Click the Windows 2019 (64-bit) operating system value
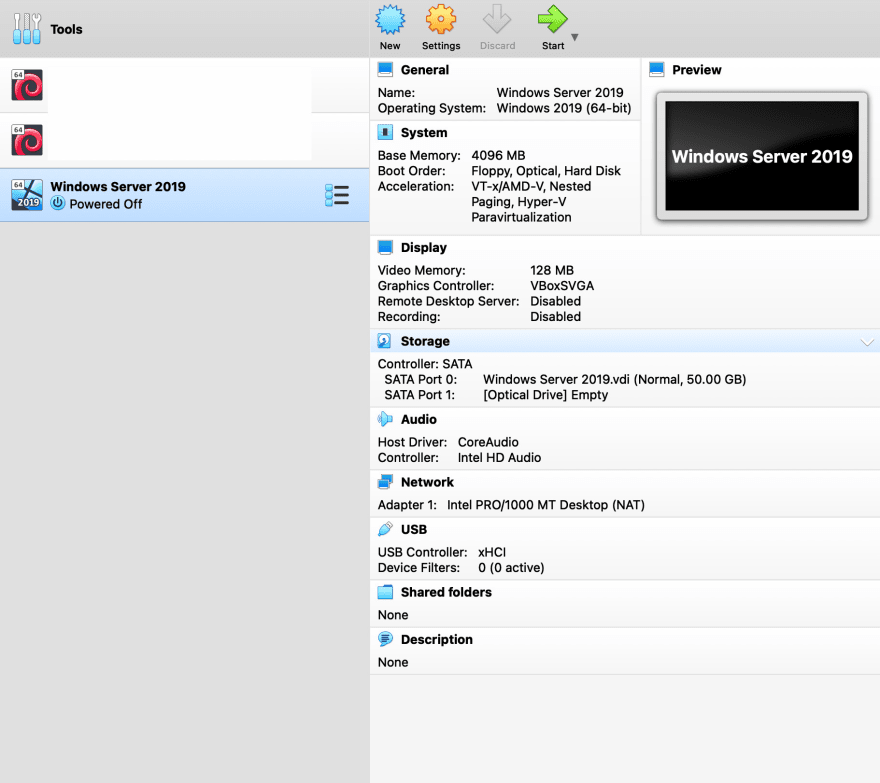This screenshot has height=783, width=880. click(x=564, y=108)
